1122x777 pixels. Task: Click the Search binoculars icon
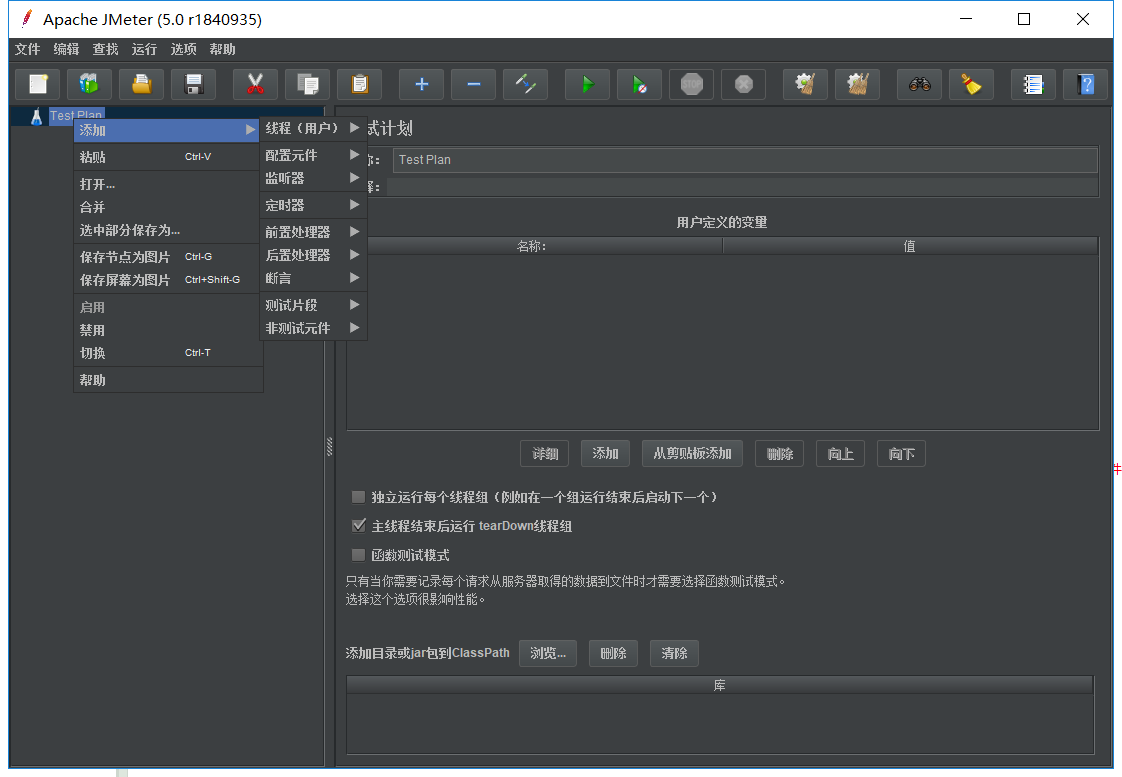[x=919, y=84]
